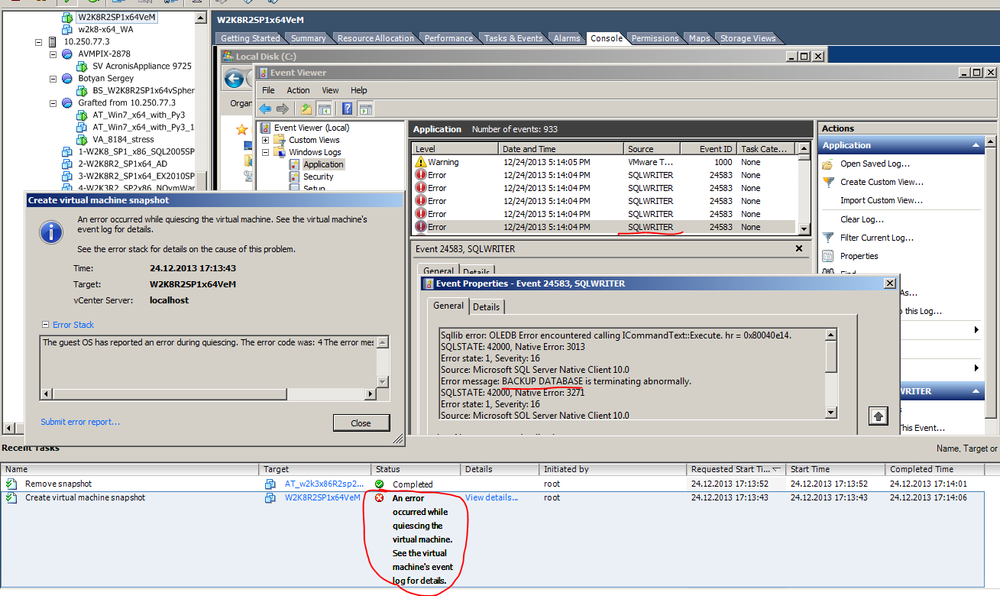Click the Remove snapshot task icon
The image size is (1000, 596).
tap(11, 484)
